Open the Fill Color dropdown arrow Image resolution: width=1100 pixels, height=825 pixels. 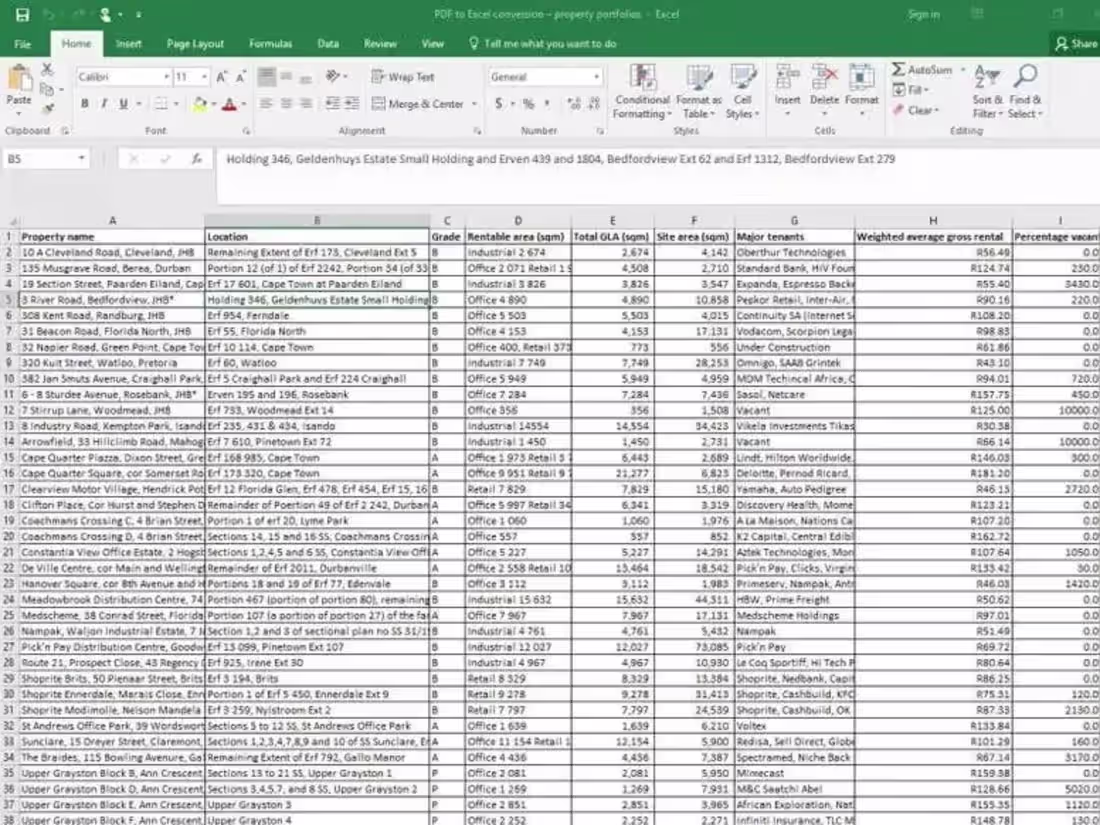tap(214, 104)
